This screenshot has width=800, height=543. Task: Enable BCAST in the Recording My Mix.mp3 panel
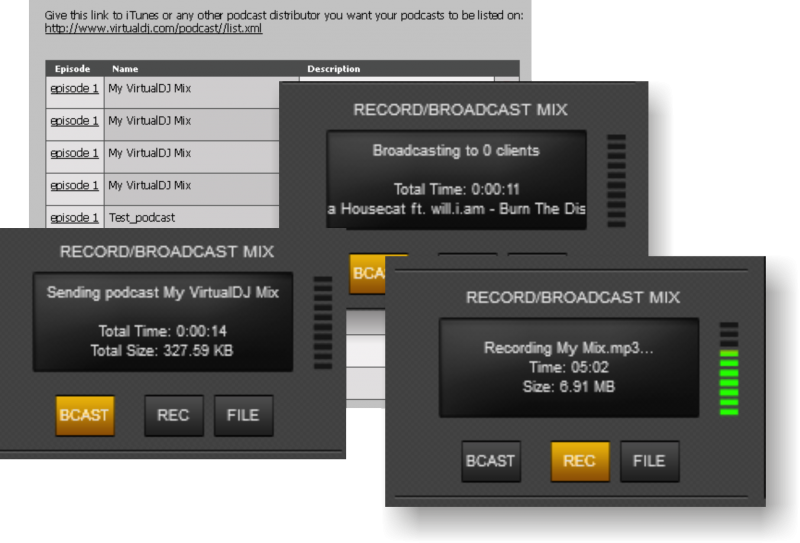pyautogui.click(x=491, y=461)
